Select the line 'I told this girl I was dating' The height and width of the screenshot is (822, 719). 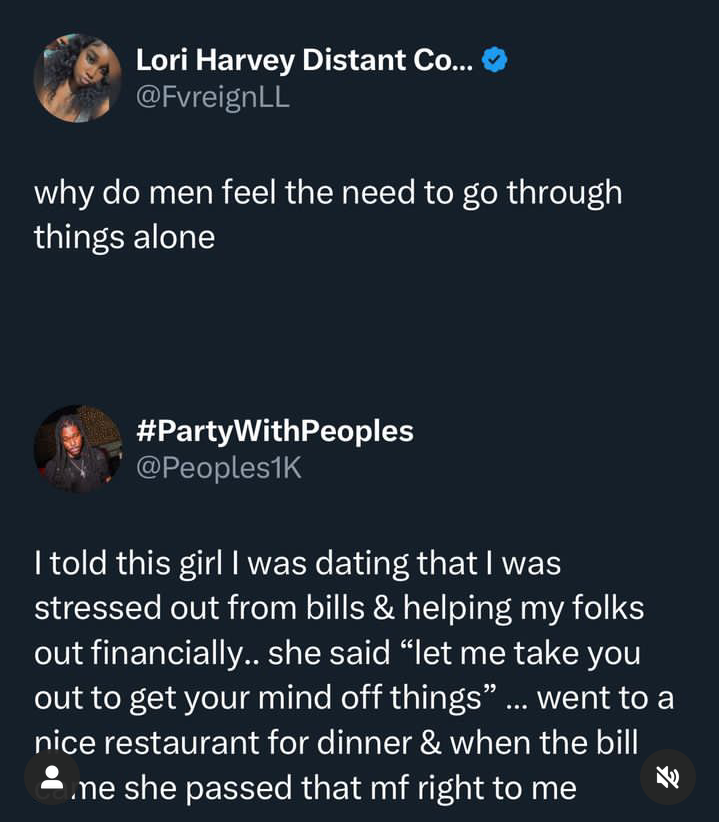[297, 563]
